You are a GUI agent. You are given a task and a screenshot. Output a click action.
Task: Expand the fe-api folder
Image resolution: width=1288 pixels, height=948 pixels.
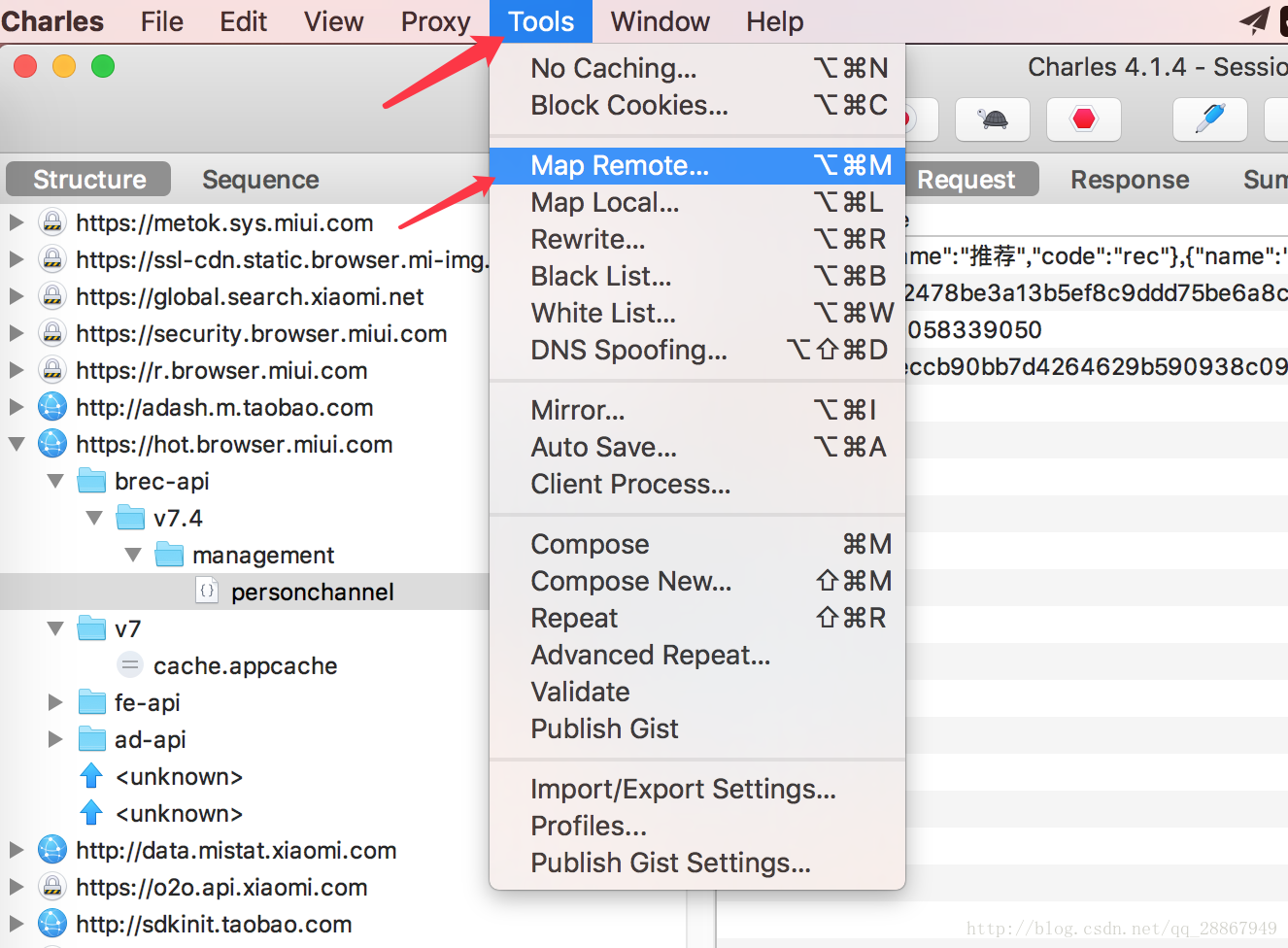coord(55,702)
